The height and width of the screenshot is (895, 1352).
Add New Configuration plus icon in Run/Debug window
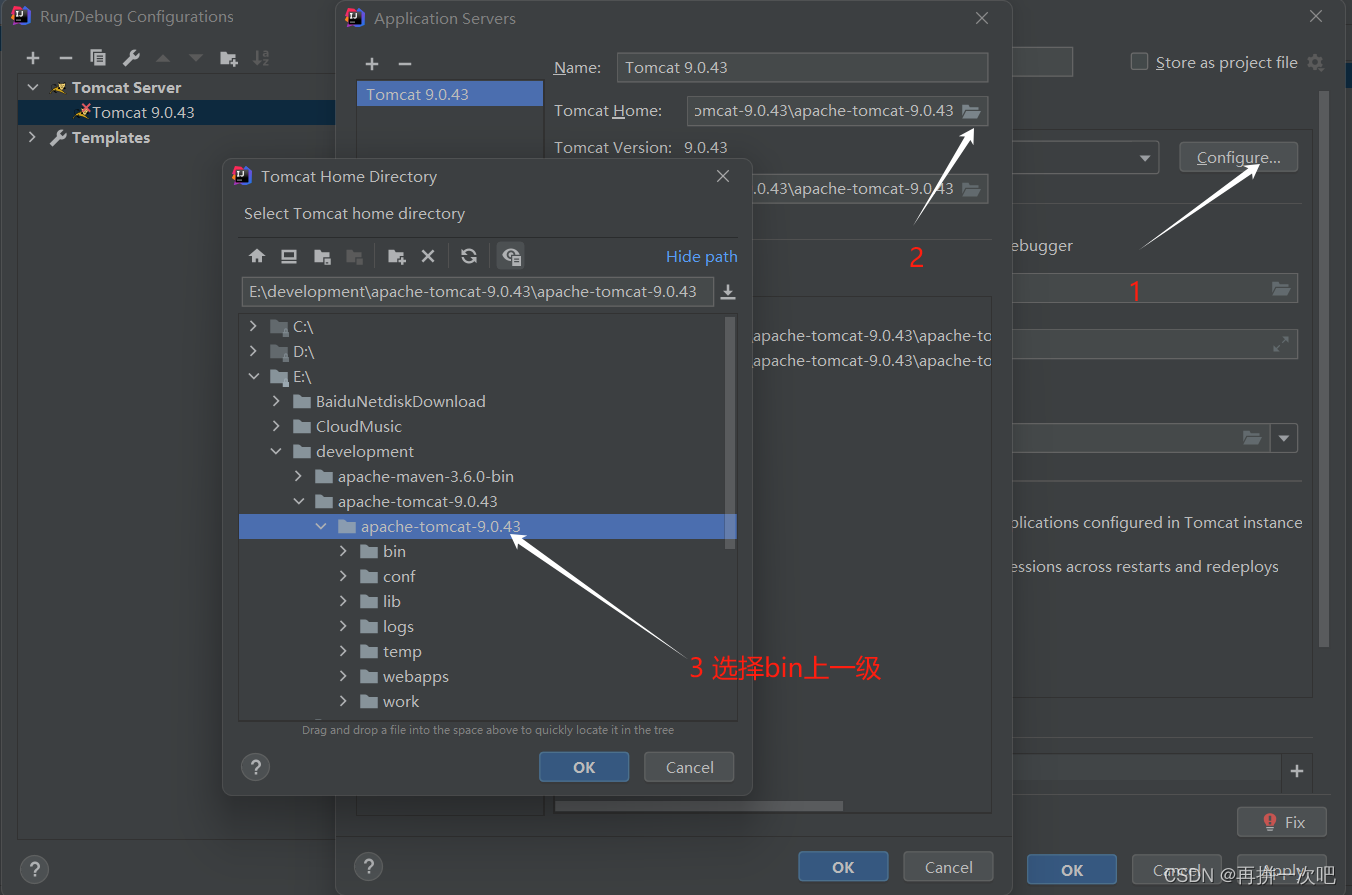pos(33,58)
